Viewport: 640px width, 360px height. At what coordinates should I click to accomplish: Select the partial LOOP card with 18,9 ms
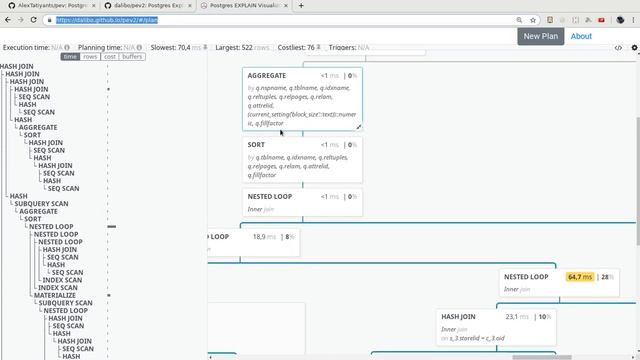click(253, 242)
